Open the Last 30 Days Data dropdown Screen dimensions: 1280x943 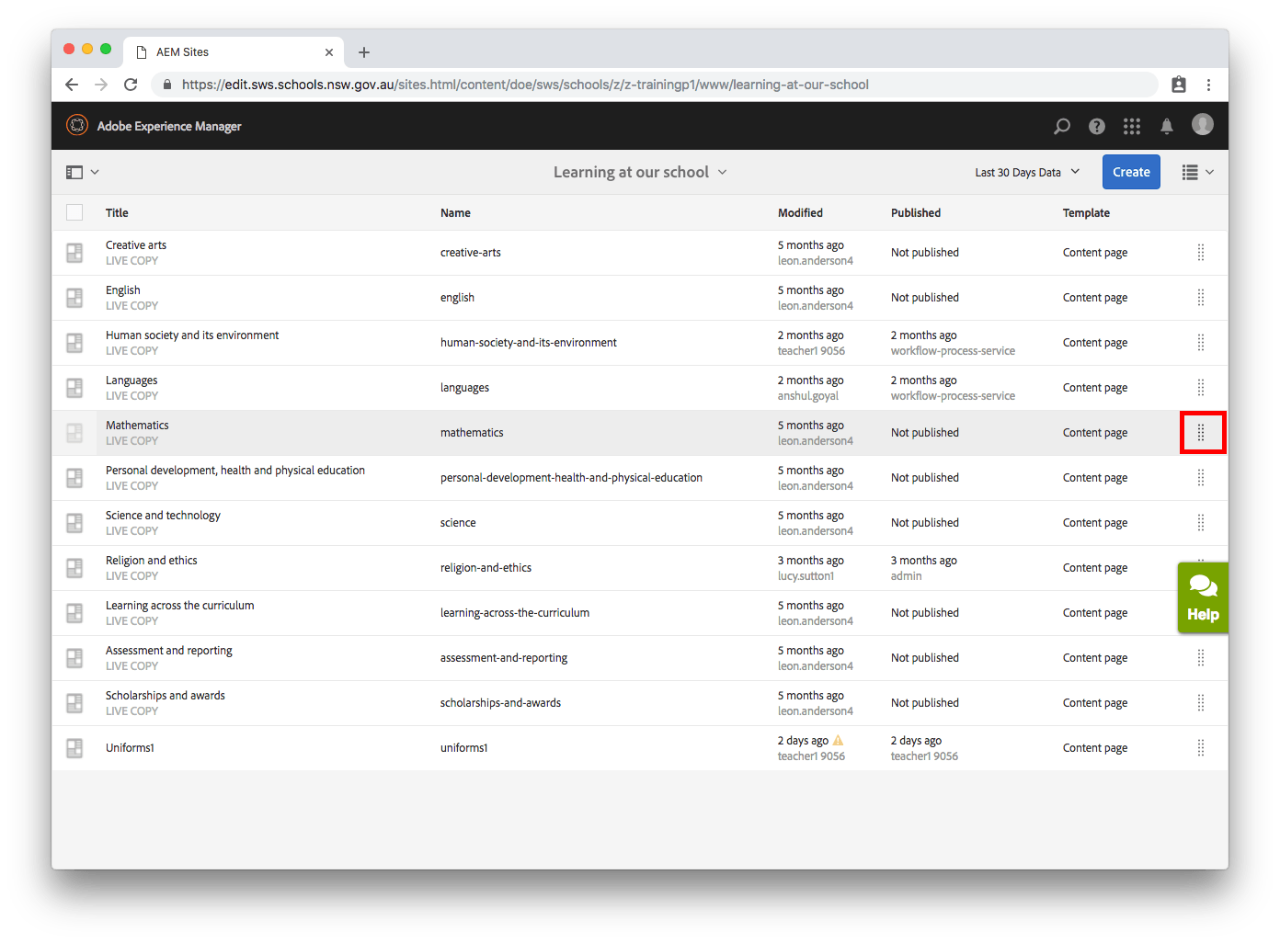[1027, 172]
